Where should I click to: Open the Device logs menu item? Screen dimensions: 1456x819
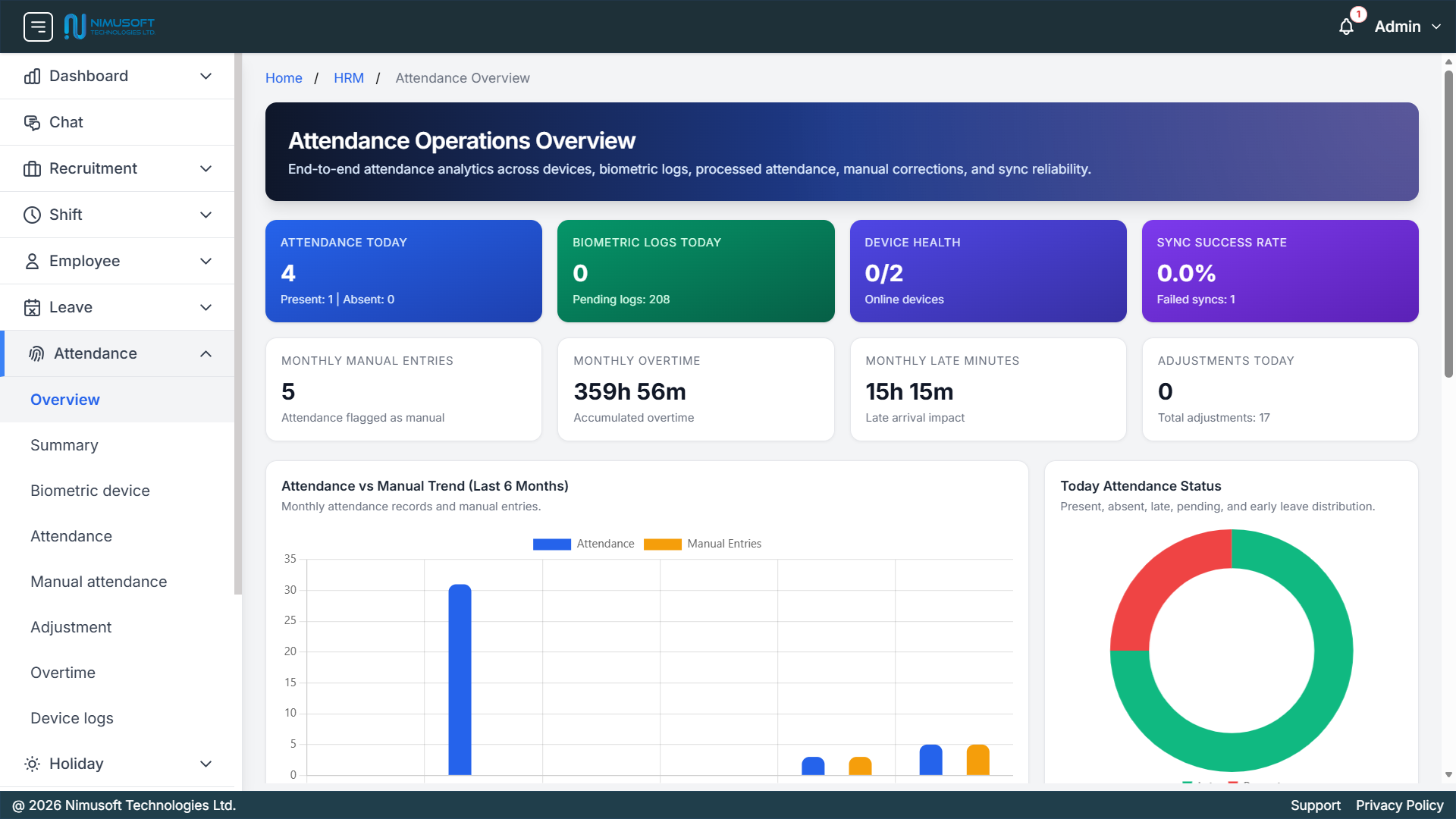click(72, 718)
